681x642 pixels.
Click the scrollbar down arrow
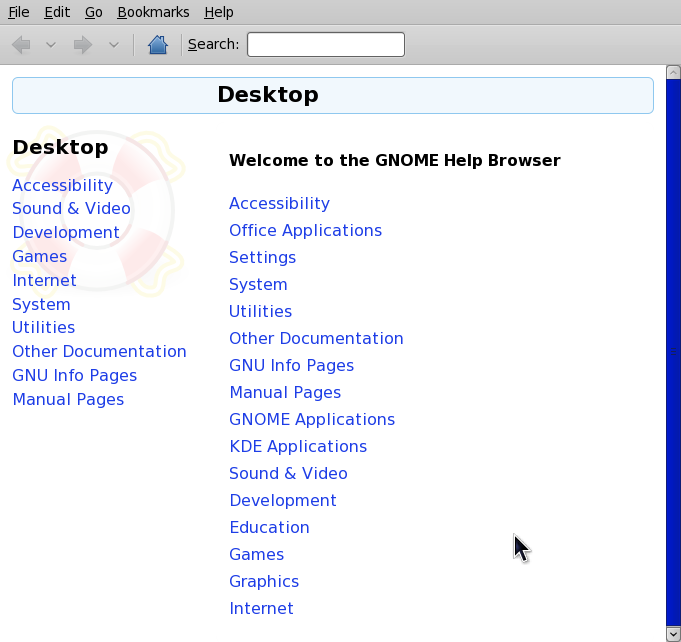[x=673, y=633]
